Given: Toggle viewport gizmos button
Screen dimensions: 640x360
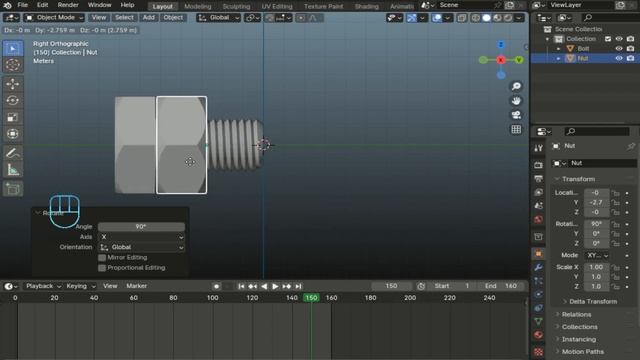Looking at the screenshot, I should tap(412, 18).
